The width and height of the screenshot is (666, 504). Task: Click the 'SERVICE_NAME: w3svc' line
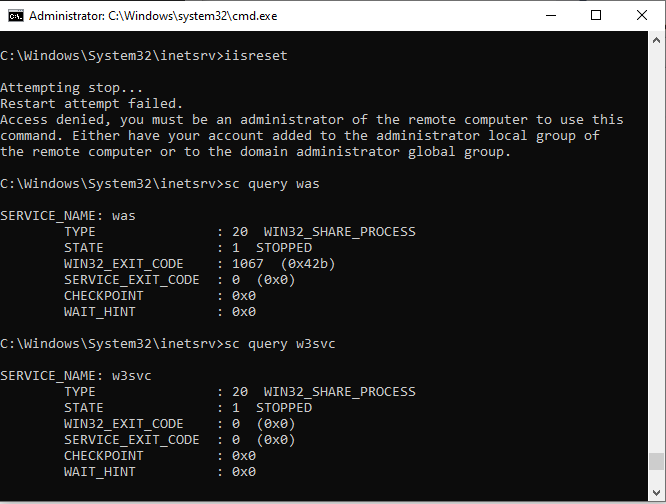click(x=76, y=376)
